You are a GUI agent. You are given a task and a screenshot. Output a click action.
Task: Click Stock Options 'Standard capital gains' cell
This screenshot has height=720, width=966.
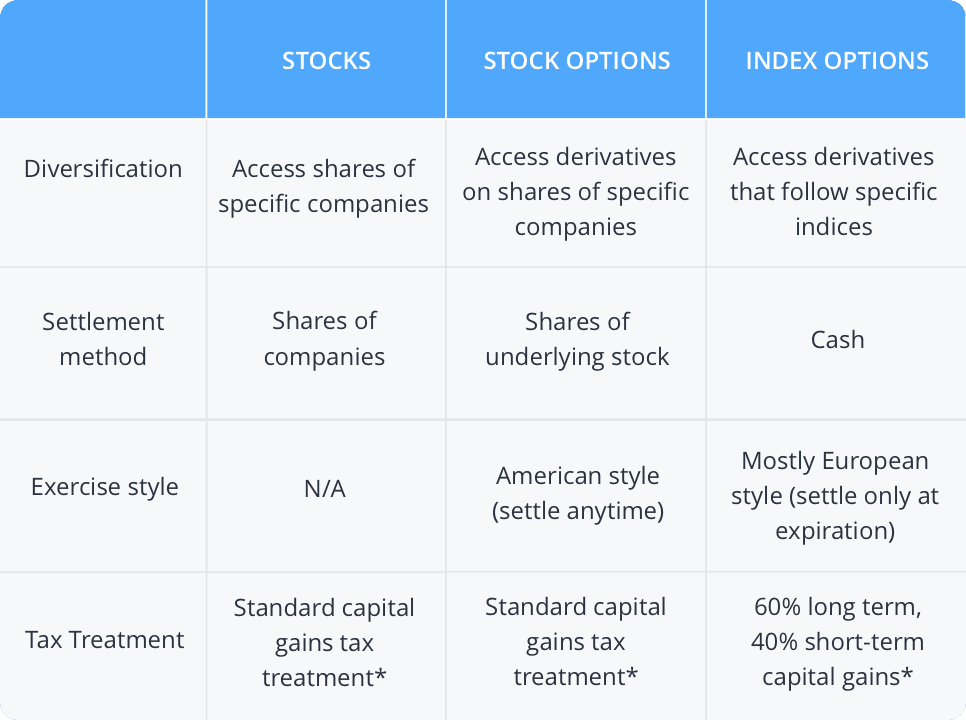[x=576, y=642]
